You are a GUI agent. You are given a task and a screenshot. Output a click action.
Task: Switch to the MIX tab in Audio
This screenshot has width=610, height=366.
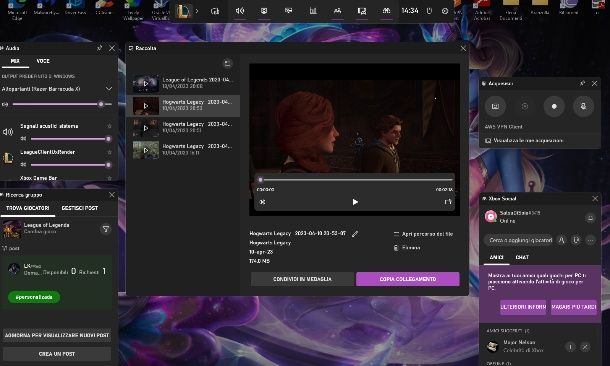(x=15, y=61)
